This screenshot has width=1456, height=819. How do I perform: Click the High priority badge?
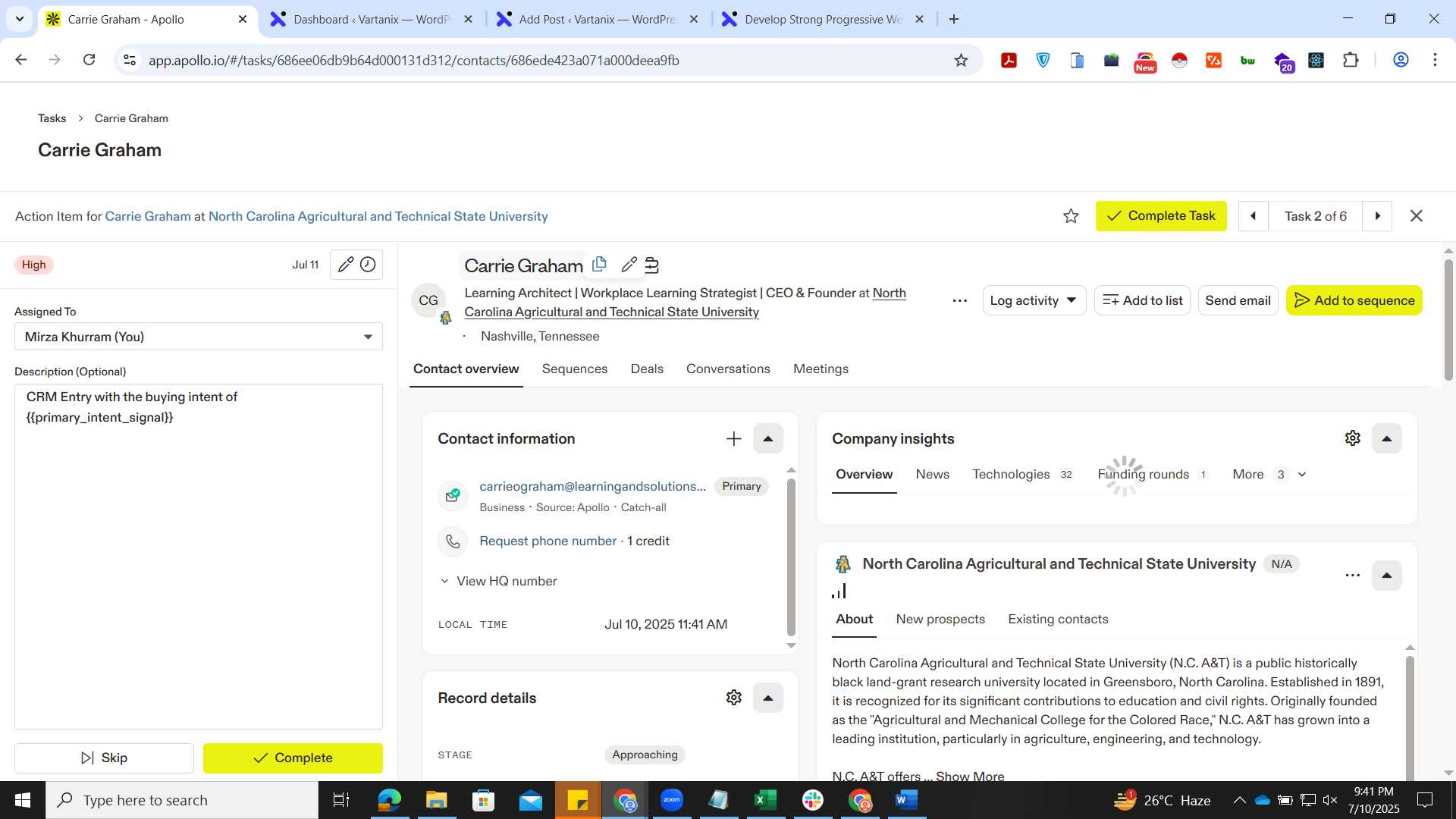coord(33,265)
